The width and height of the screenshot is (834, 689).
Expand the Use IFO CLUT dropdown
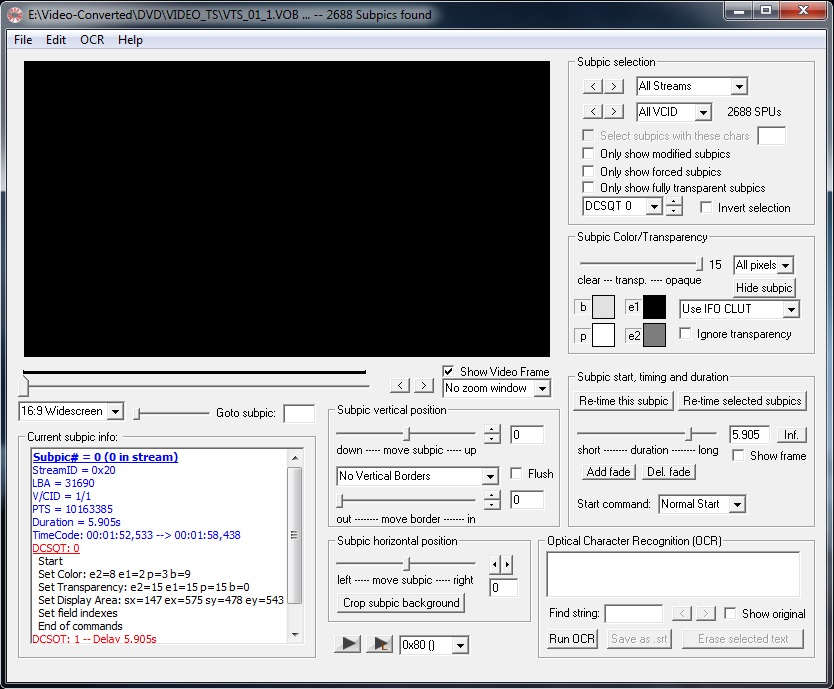click(791, 309)
